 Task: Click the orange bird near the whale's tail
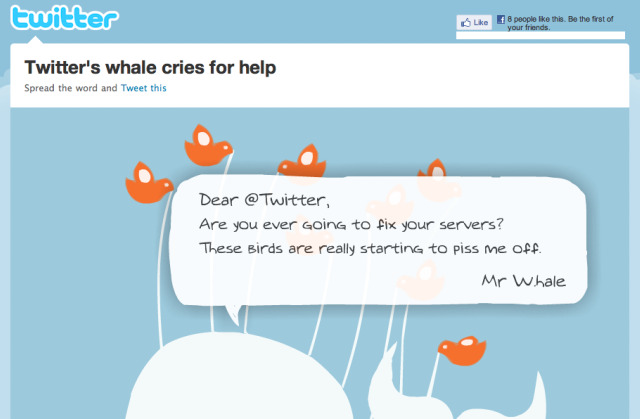pos(462,350)
